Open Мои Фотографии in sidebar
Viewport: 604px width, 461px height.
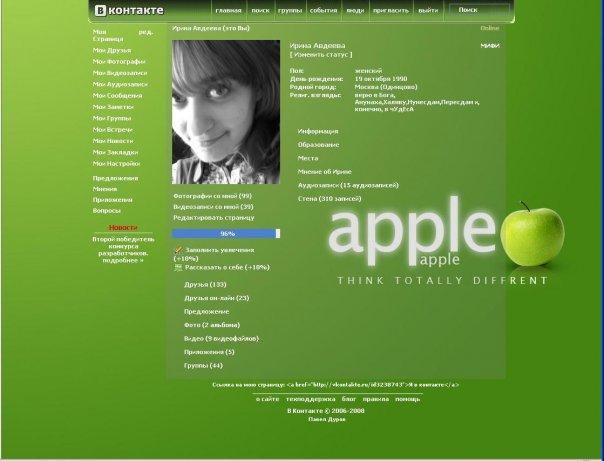(x=119, y=62)
